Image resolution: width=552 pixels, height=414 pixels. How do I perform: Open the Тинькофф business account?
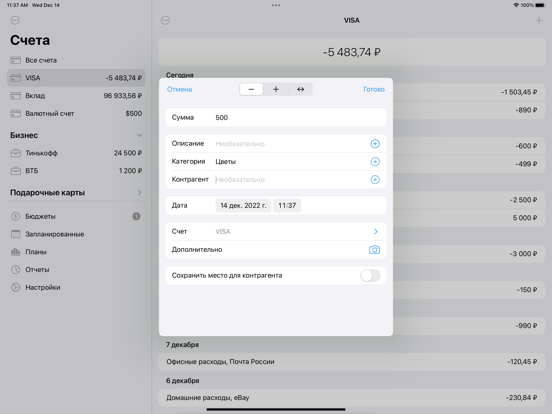(x=76, y=153)
